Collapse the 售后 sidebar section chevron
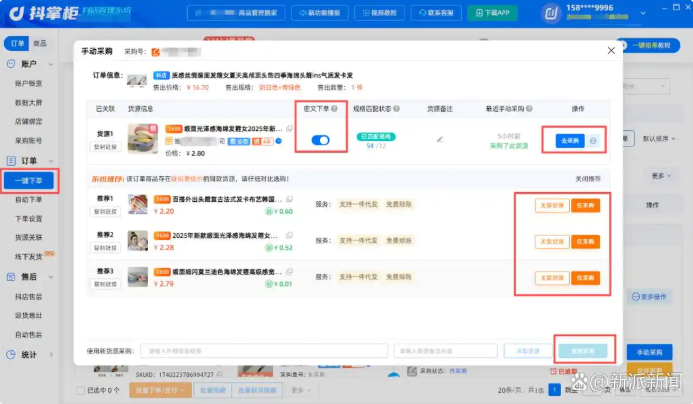 click(51, 277)
